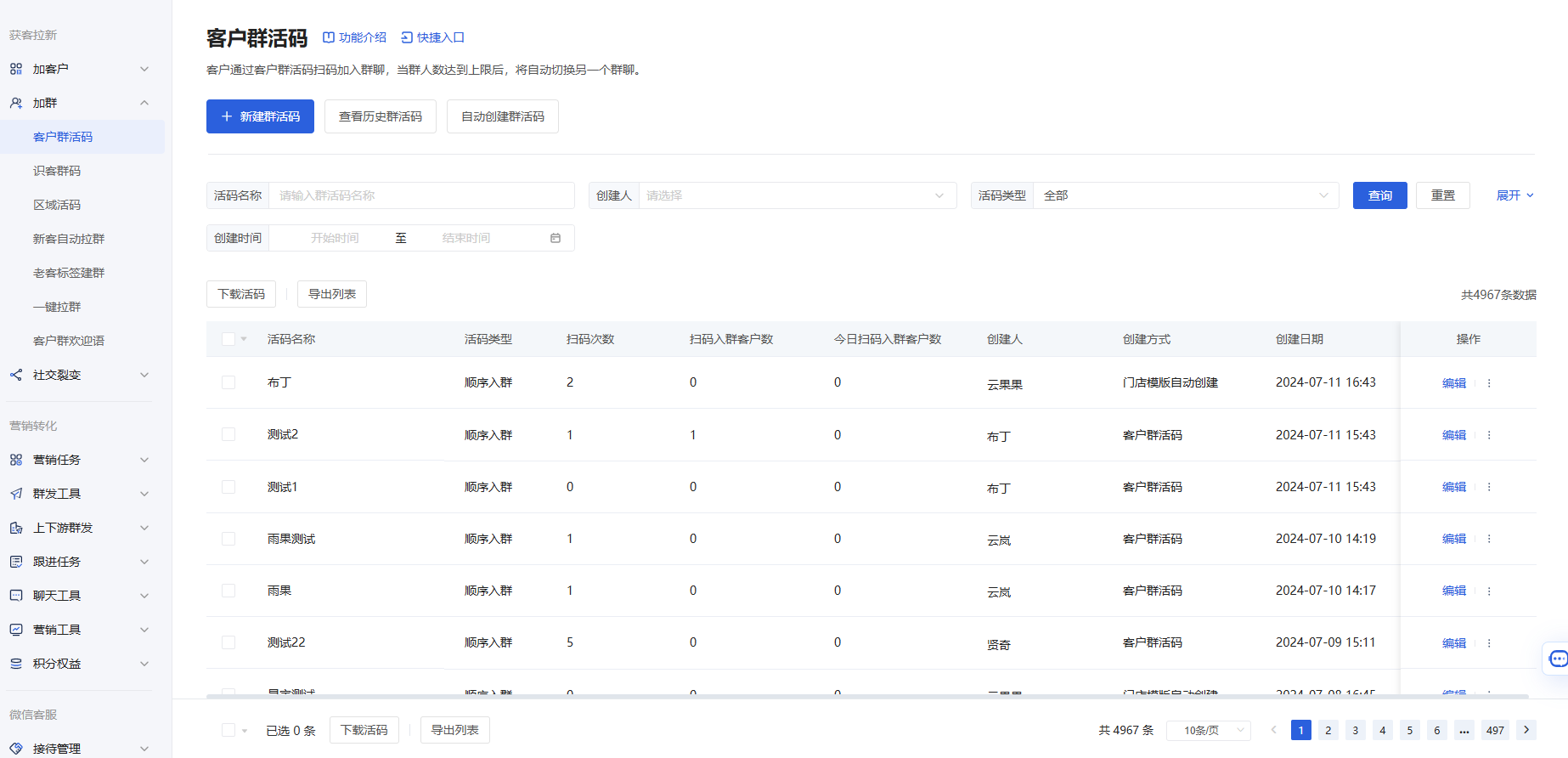Viewport: 1568px width, 758px height.
Task: Click the plus icon on 新建群活码
Action: click(x=227, y=116)
